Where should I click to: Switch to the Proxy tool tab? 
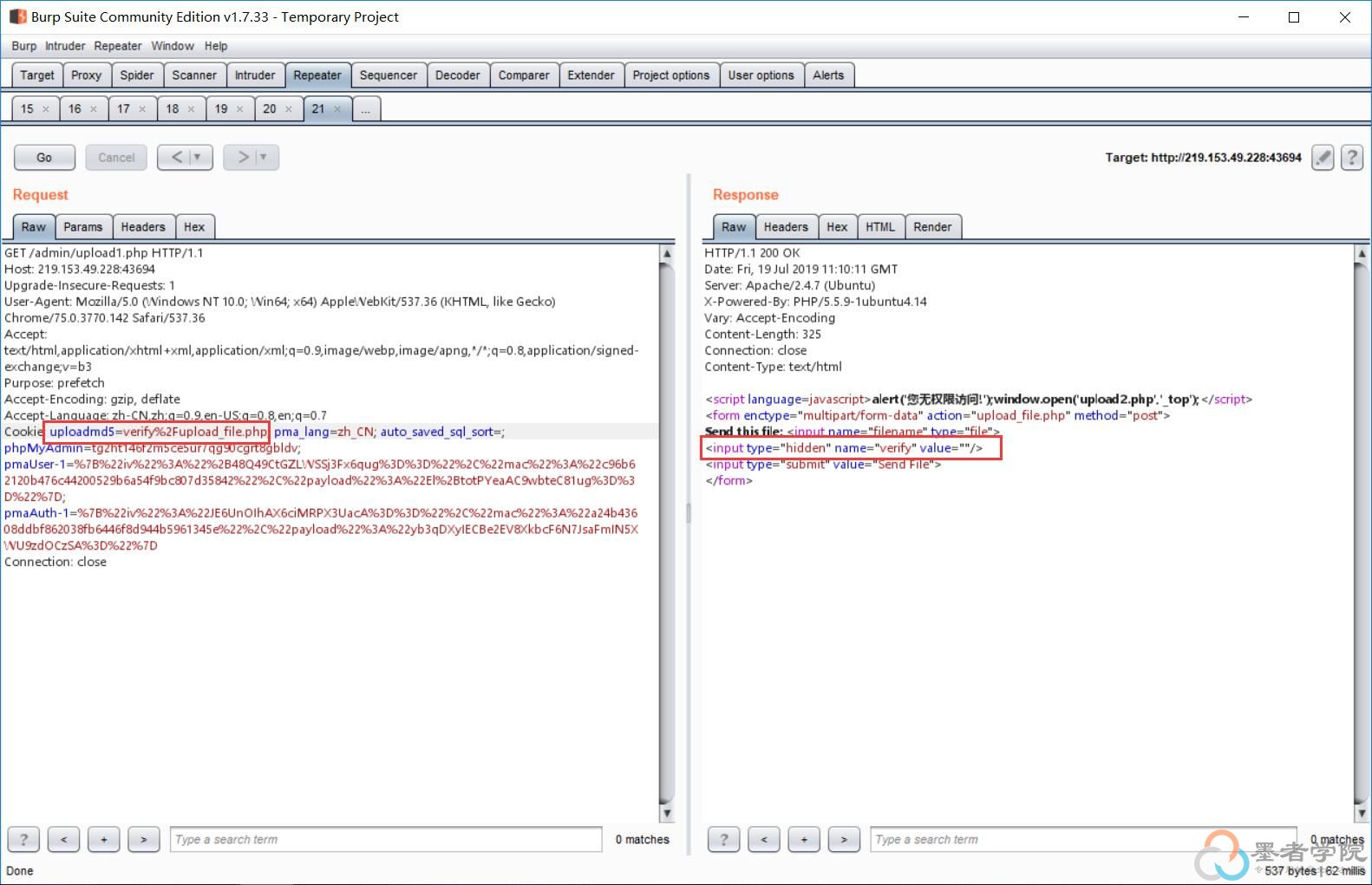pyautogui.click(x=87, y=75)
